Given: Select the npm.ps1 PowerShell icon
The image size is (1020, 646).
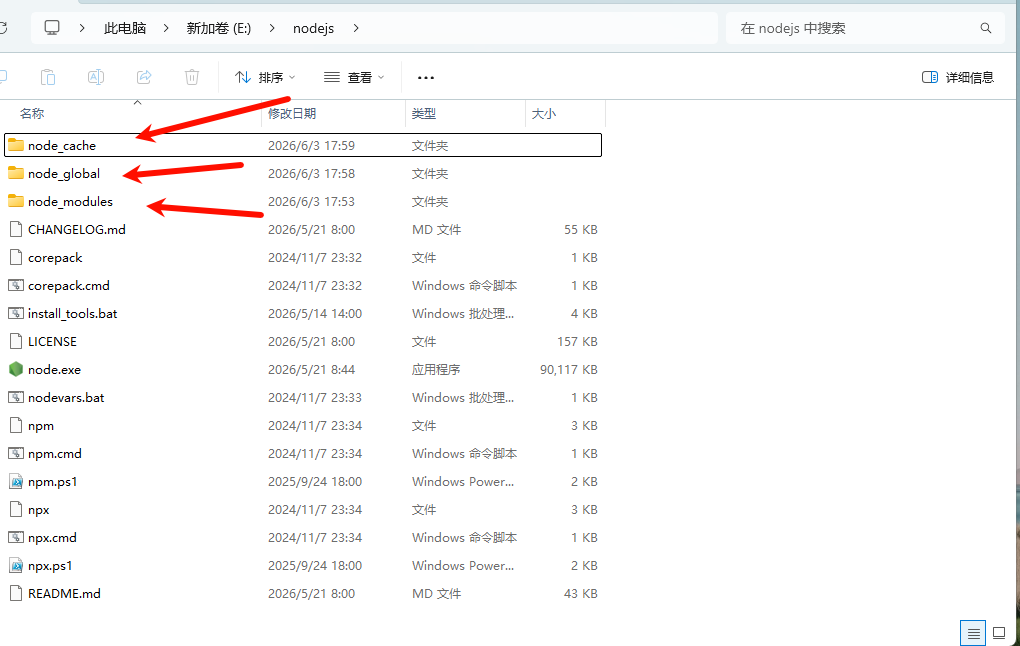Looking at the screenshot, I should (x=16, y=481).
